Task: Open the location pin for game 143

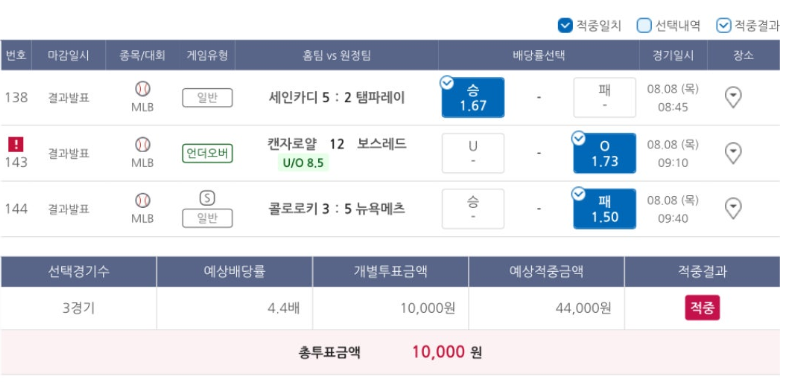Action: [733, 153]
